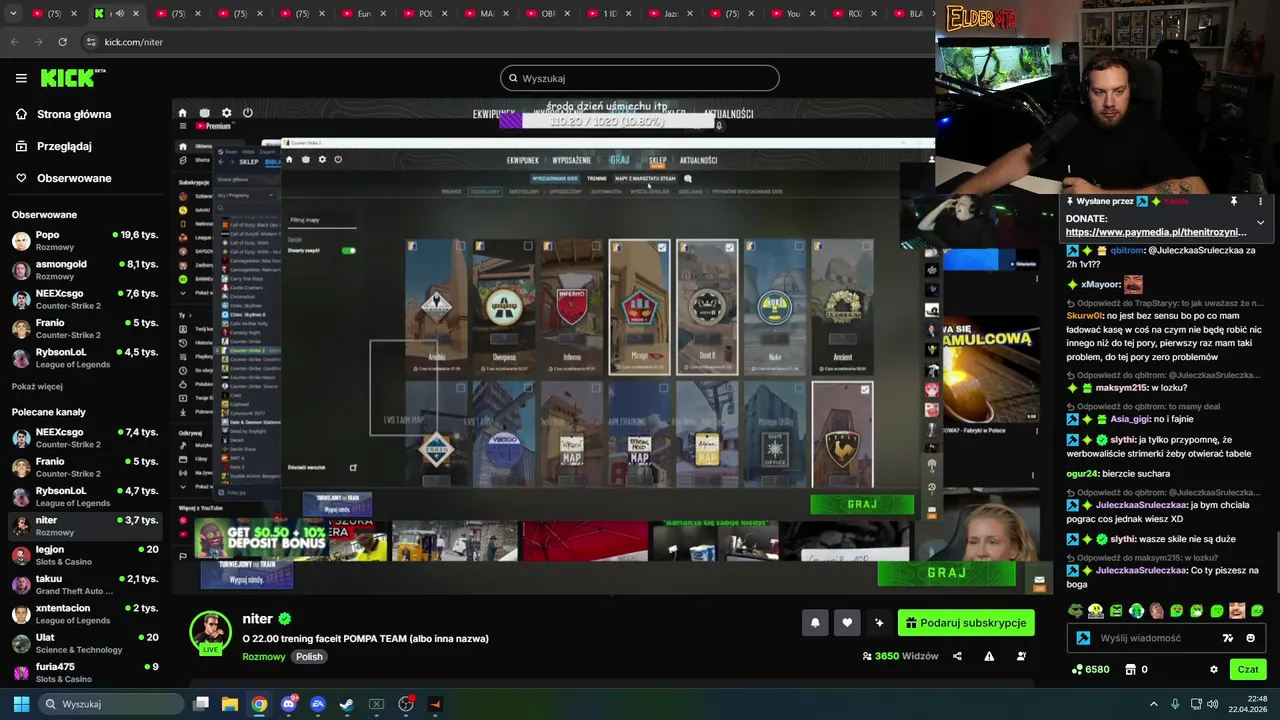Open the Rozmowy category link

click(264, 657)
